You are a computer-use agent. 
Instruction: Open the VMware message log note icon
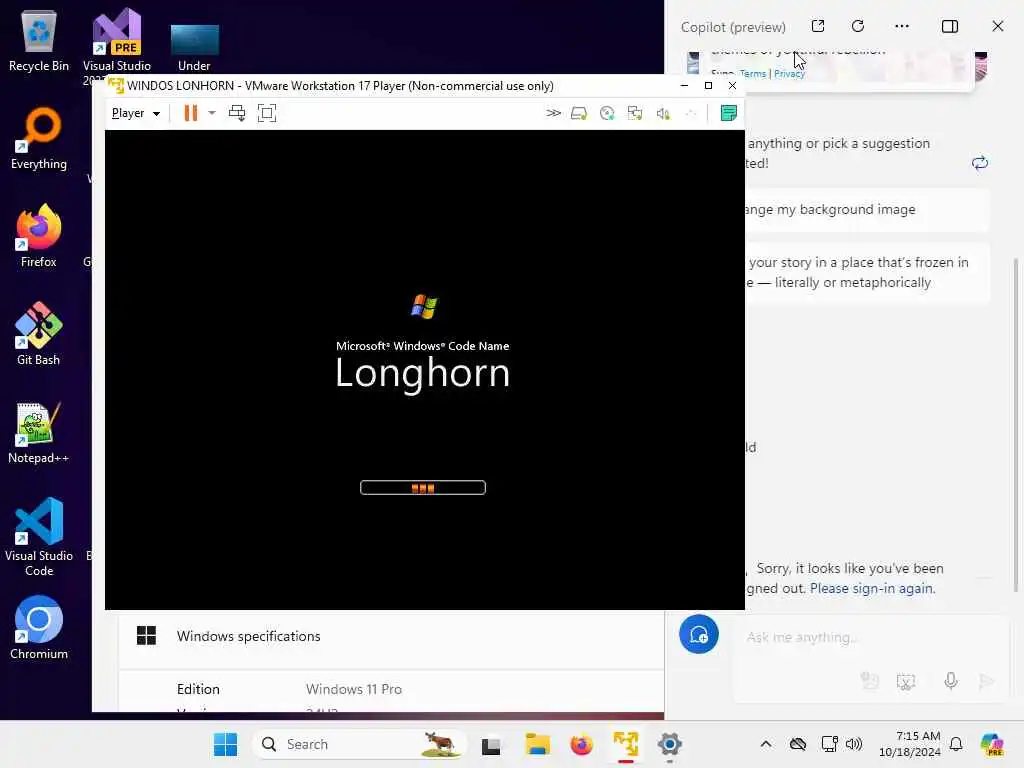coord(728,113)
